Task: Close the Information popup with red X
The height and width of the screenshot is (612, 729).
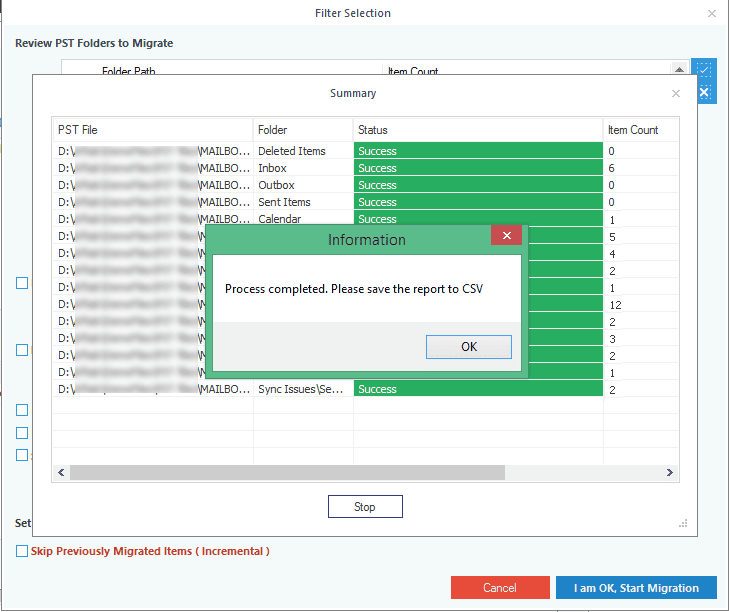Action: click(x=506, y=235)
